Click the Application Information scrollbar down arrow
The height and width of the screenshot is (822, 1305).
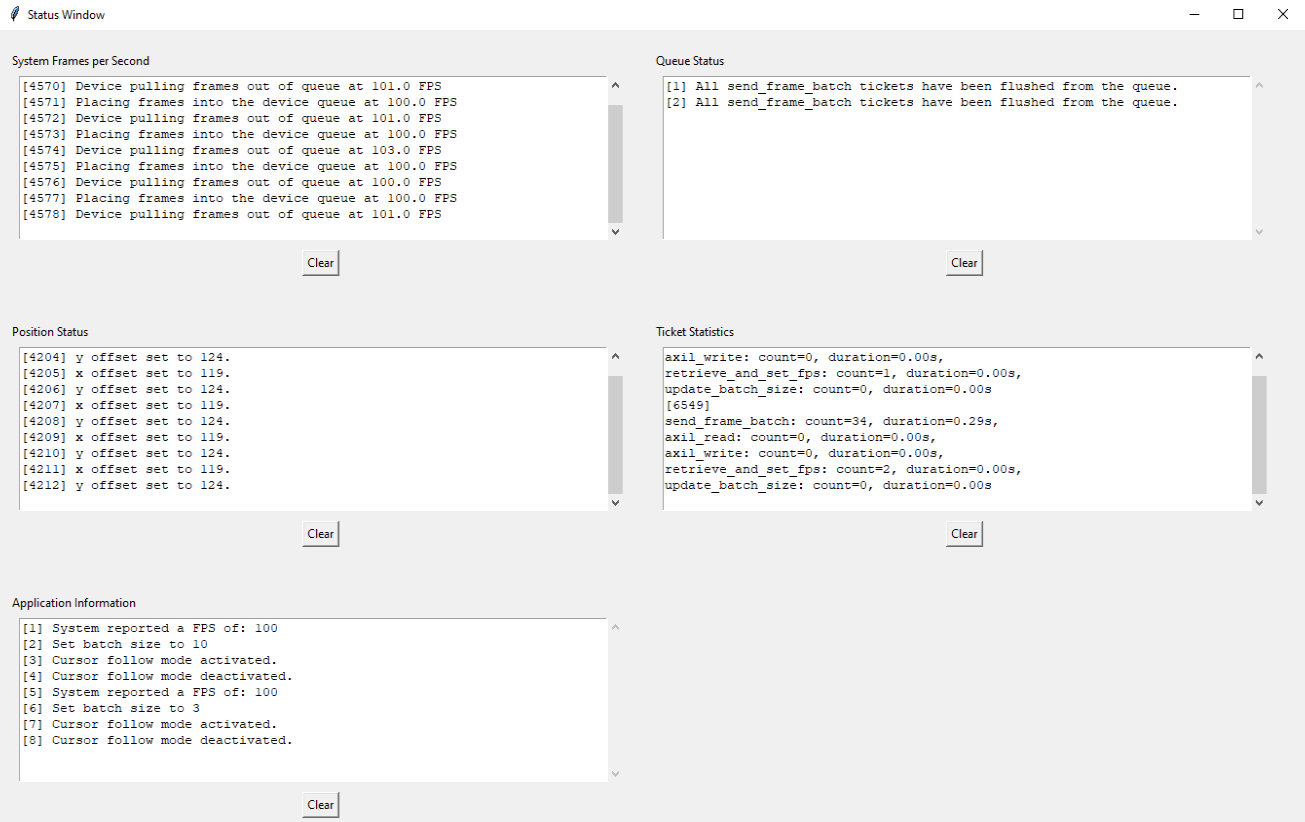click(x=614, y=773)
